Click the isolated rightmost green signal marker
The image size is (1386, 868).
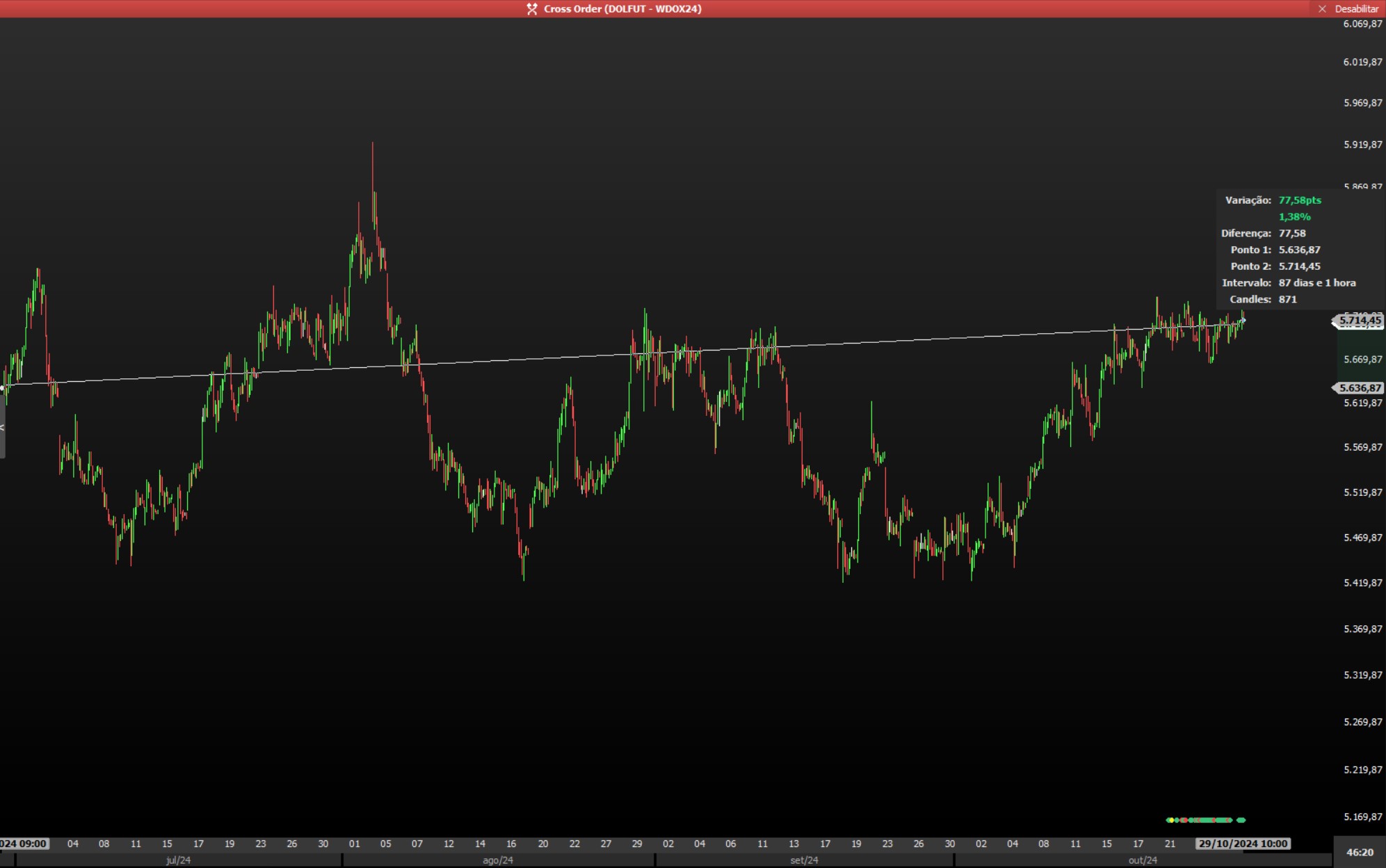pyautogui.click(x=1241, y=820)
